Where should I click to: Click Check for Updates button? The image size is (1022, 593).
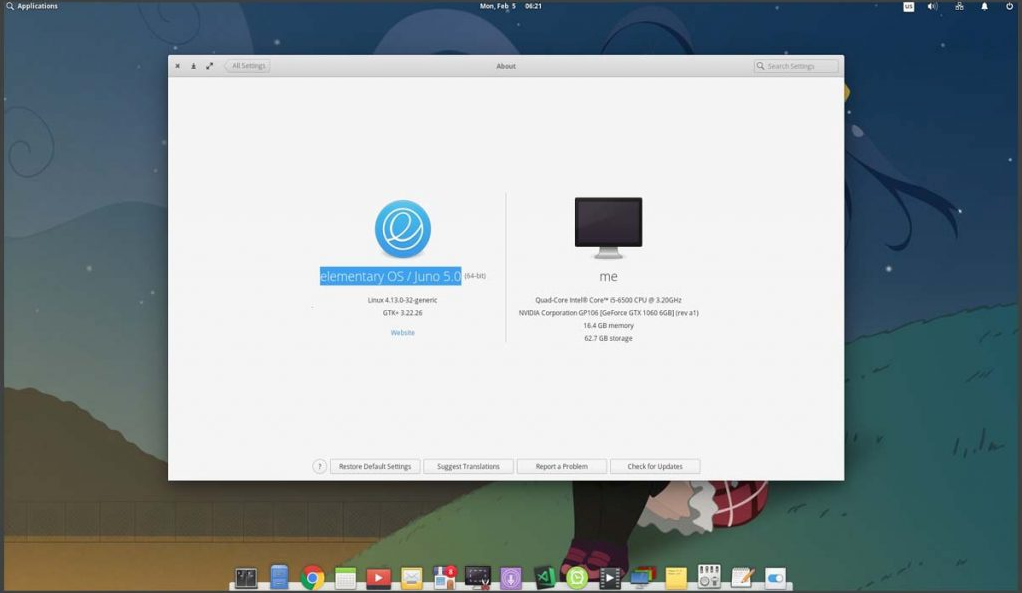point(654,467)
